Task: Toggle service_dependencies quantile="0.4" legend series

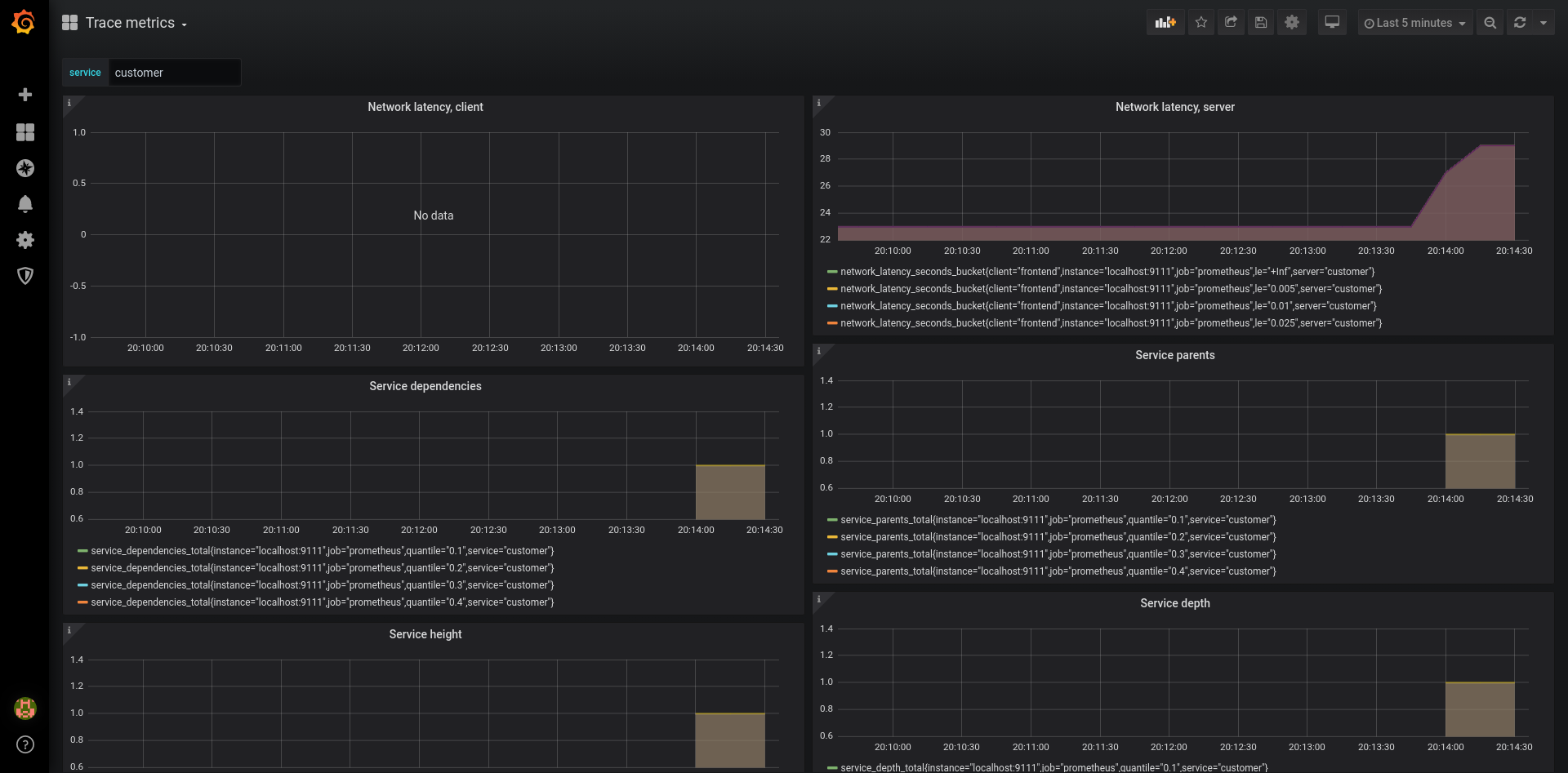Action: (323, 602)
